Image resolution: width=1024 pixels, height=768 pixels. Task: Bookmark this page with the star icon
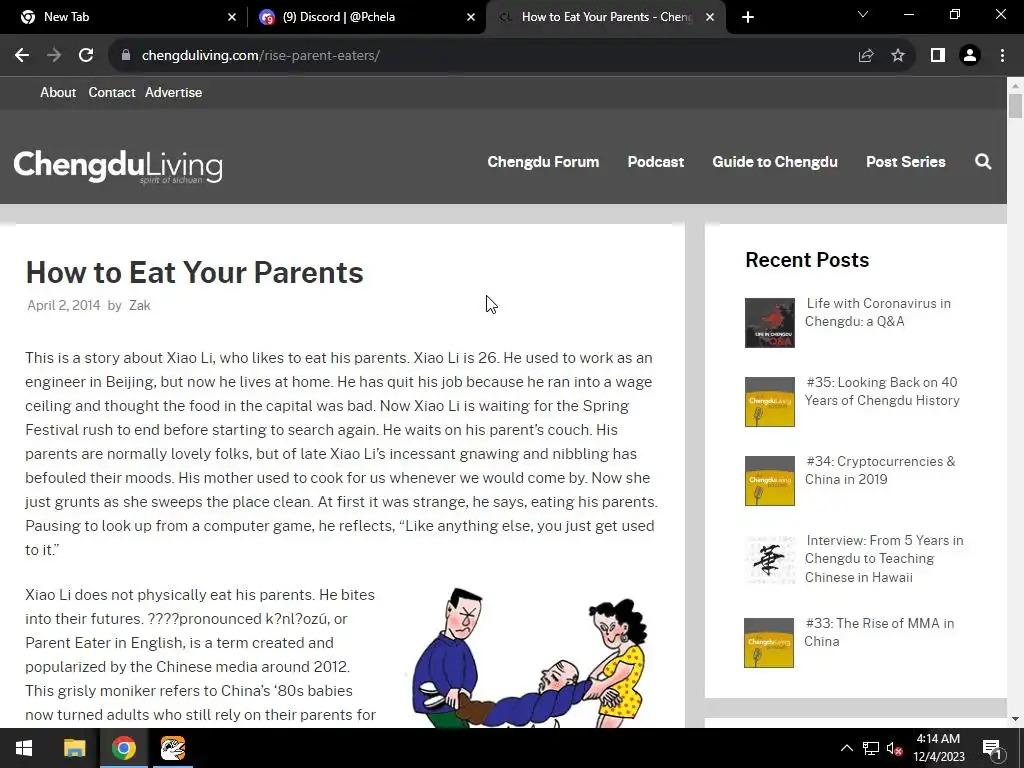[898, 56]
